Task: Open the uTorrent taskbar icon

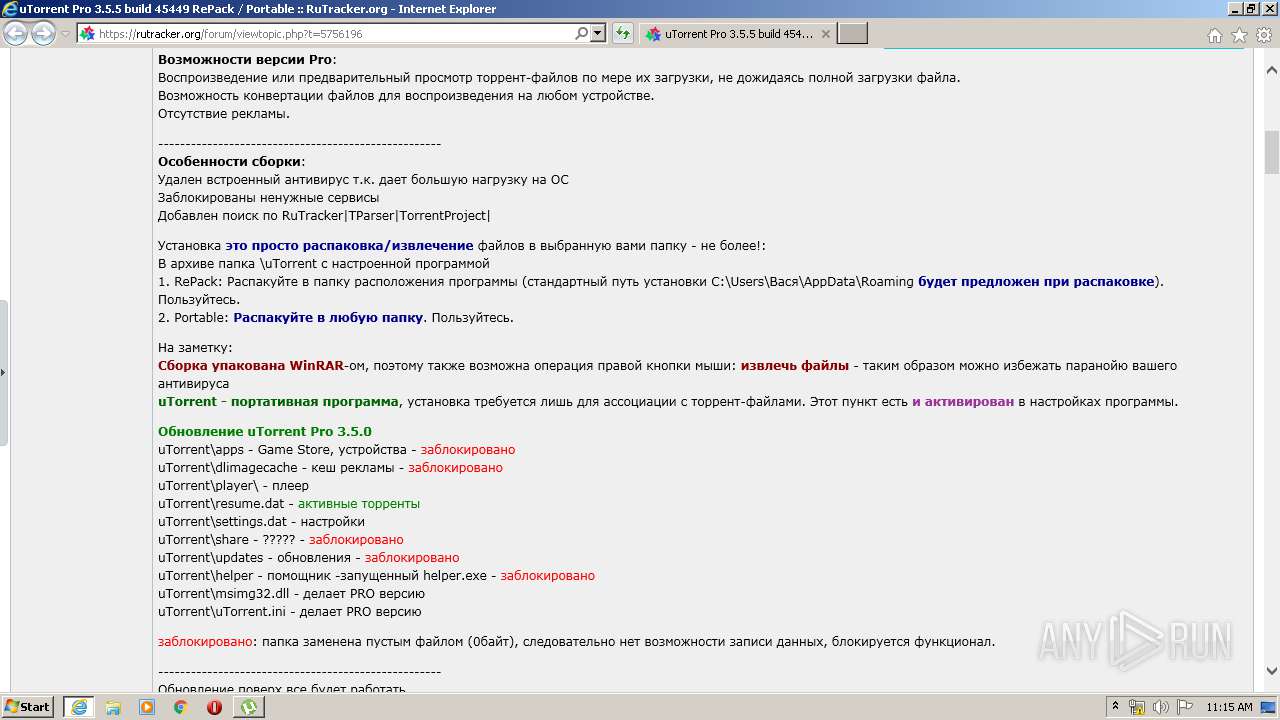Action: [248, 707]
